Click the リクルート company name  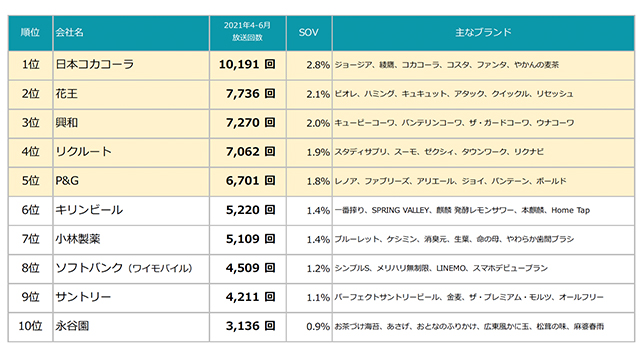[x=83, y=152]
